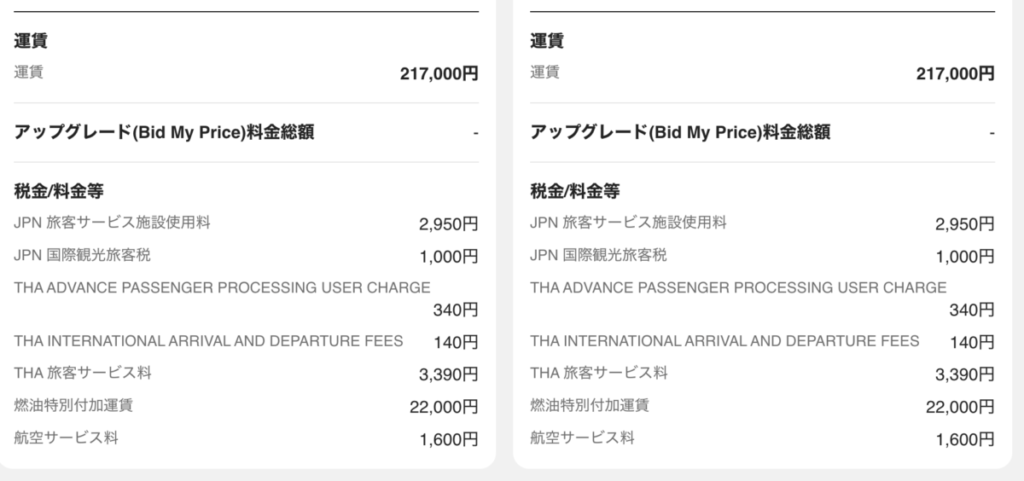1024x481 pixels.
Task: Click the 217,000円 fare in the left card
Action: click(x=439, y=73)
